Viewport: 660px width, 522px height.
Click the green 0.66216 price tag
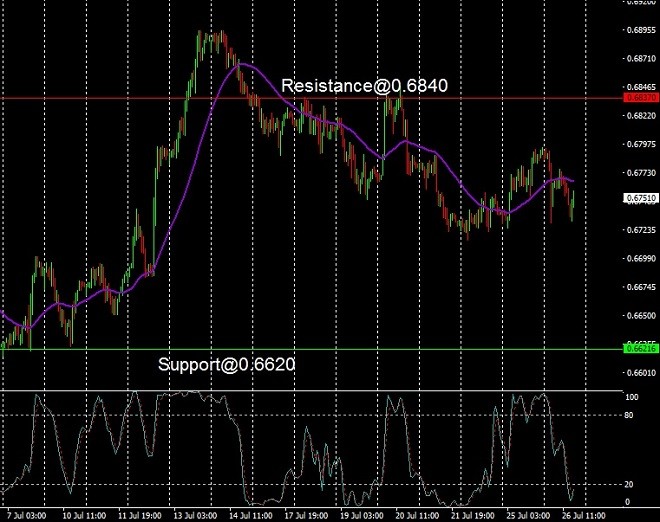[x=640, y=349]
